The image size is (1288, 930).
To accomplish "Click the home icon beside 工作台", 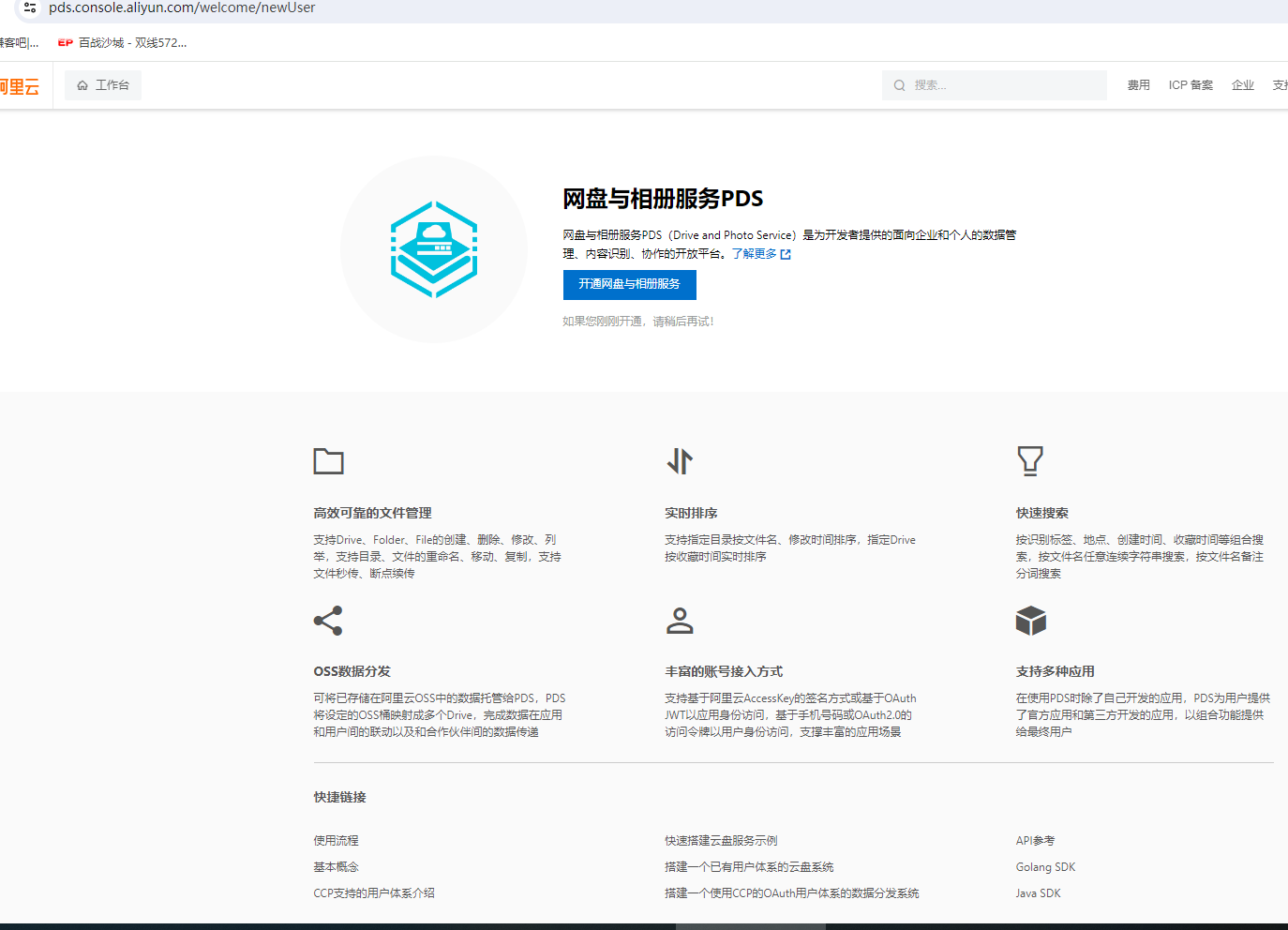I will 82,85.
